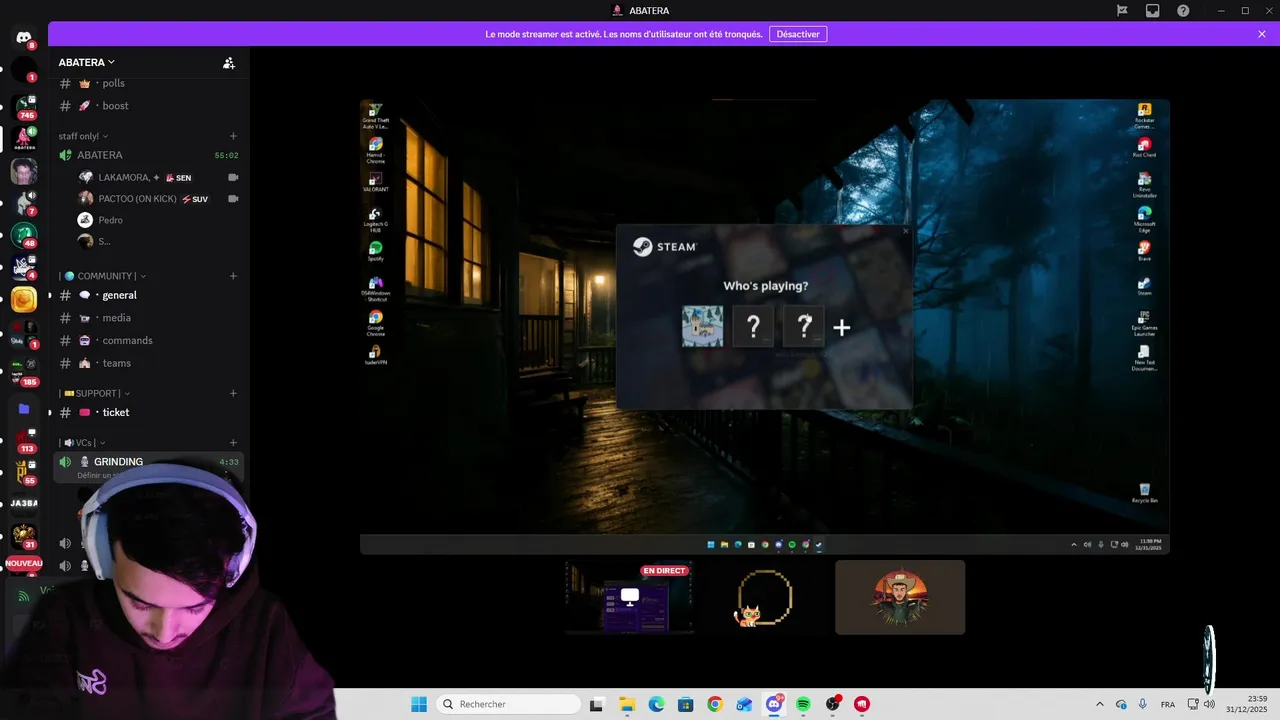The image size is (1280, 720).
Task: Collapse the staff only! category
Action: click(83, 136)
